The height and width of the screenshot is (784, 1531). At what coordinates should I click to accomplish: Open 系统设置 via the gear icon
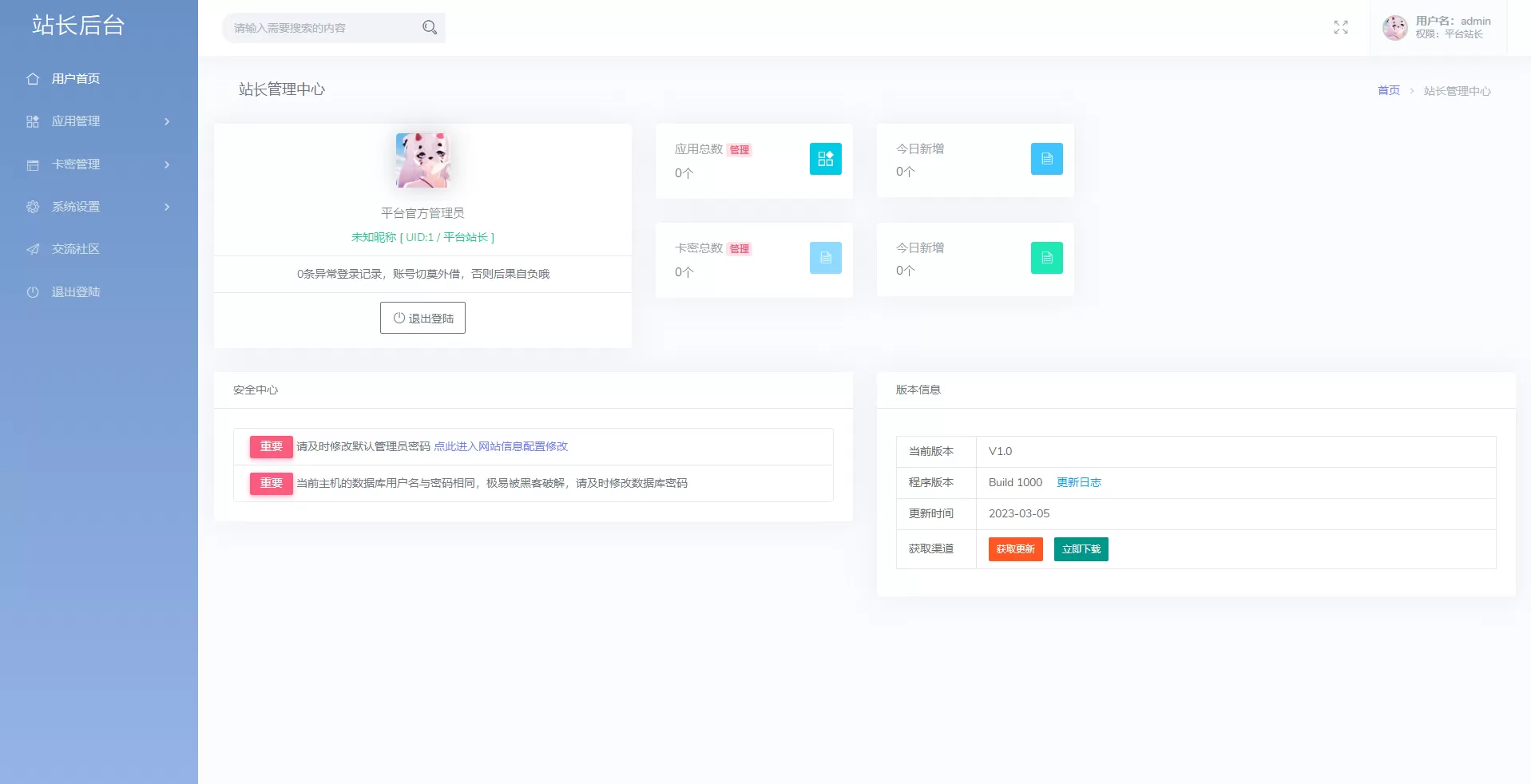(32, 207)
